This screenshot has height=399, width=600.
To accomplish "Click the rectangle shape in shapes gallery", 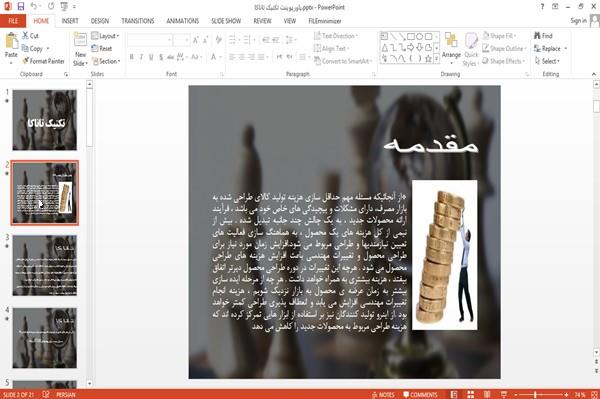I will [x=411, y=36].
